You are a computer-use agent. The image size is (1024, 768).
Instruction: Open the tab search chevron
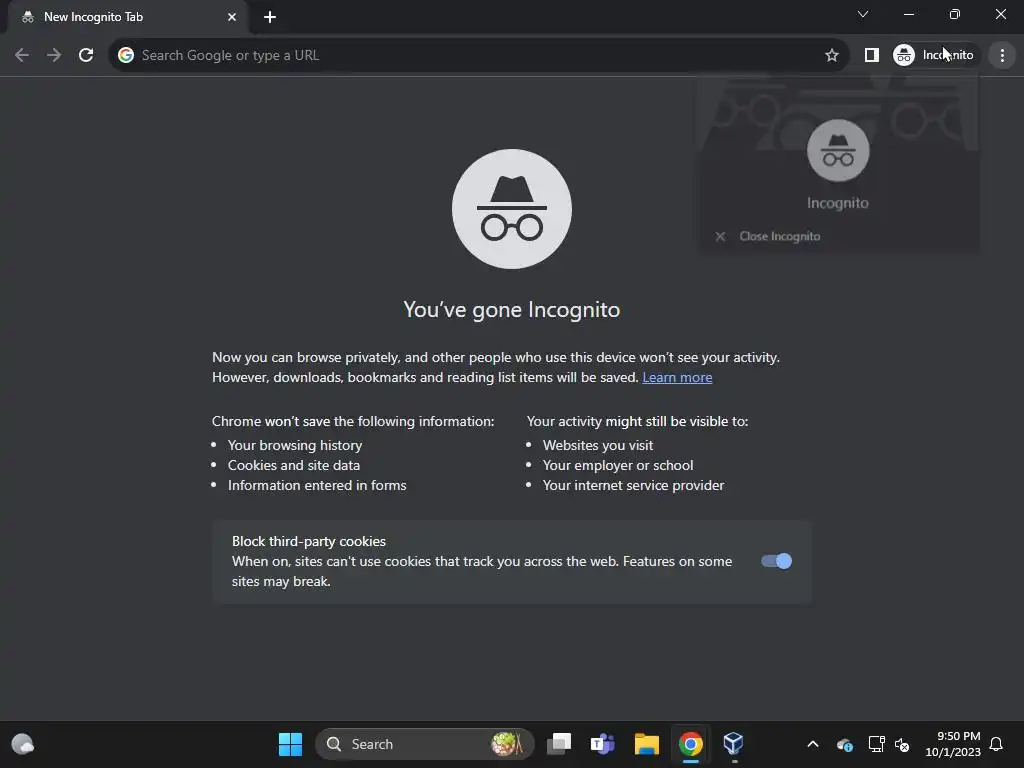click(863, 14)
